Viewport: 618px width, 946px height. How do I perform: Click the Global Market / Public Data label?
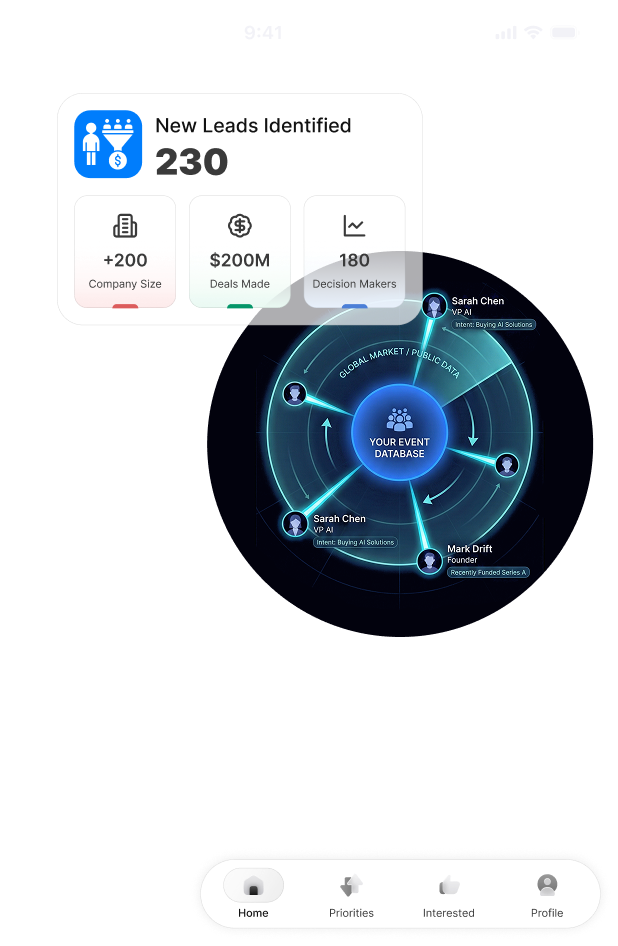pos(400,361)
